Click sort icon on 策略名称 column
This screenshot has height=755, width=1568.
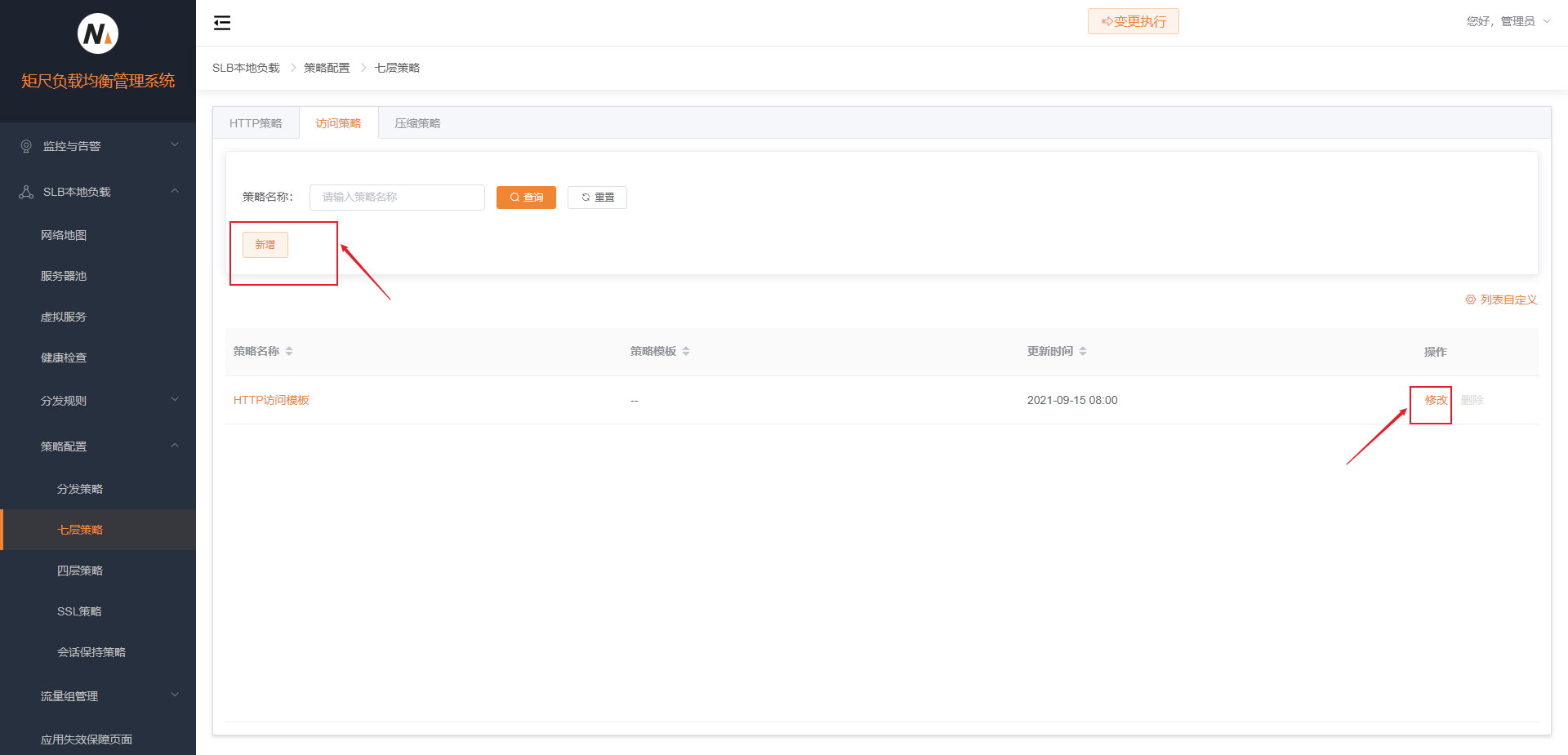tap(289, 351)
